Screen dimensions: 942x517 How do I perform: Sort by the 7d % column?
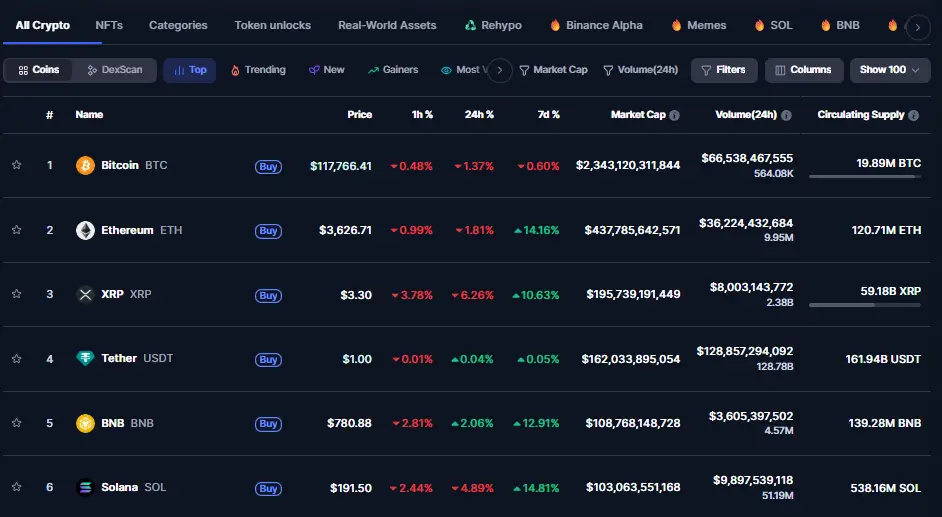[548, 115]
